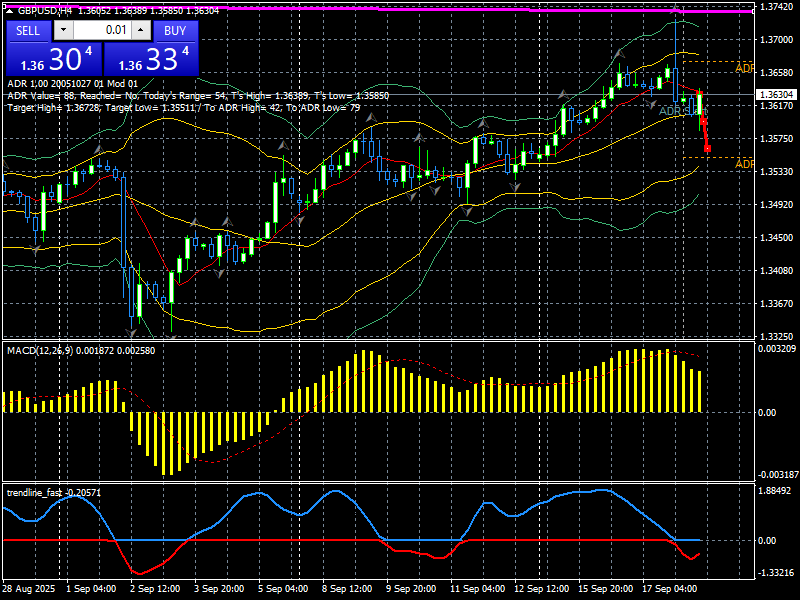Click the trendline scale value 1.88492
800x600 pixels.
coord(774,491)
